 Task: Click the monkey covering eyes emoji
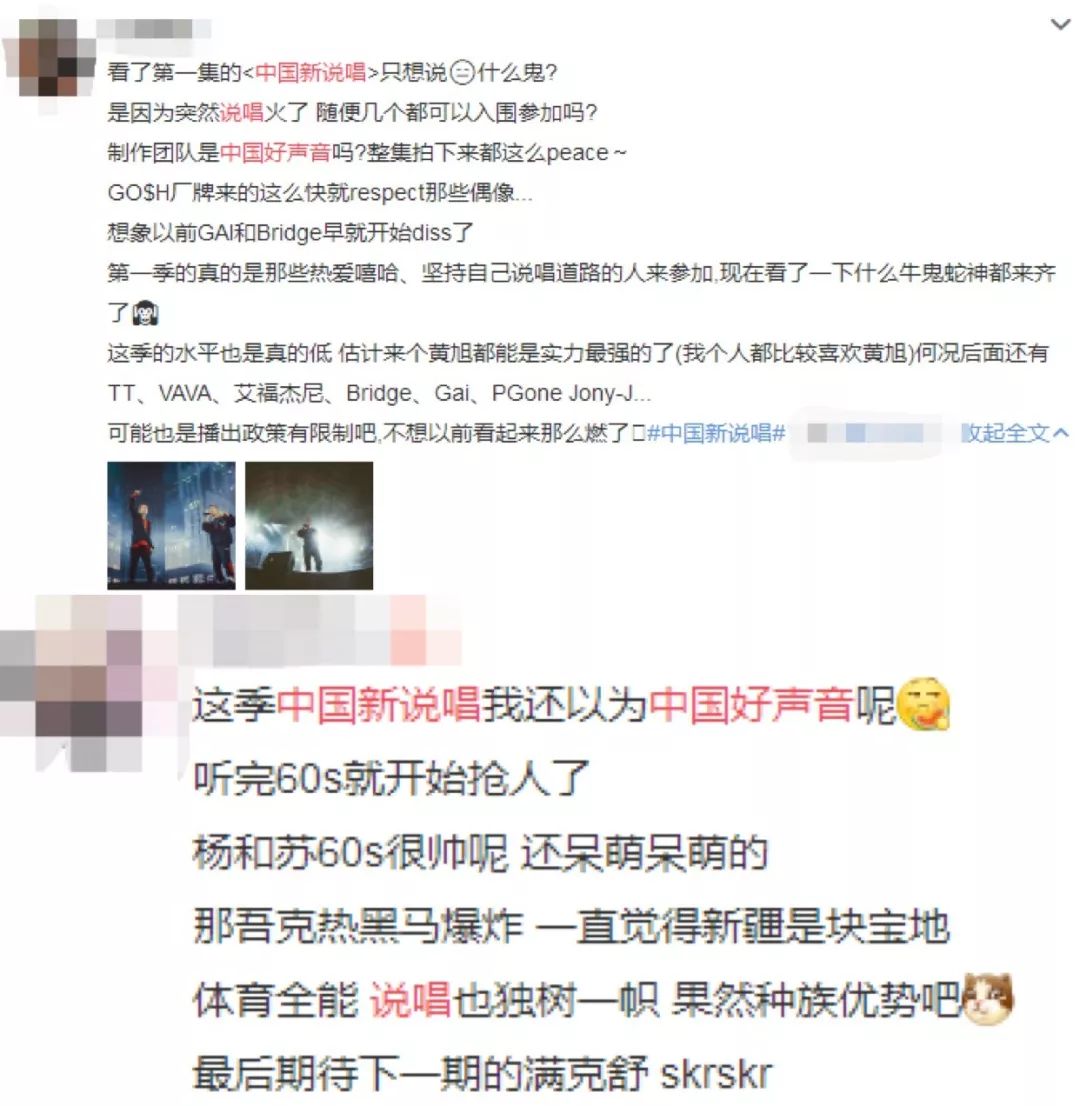145,312
